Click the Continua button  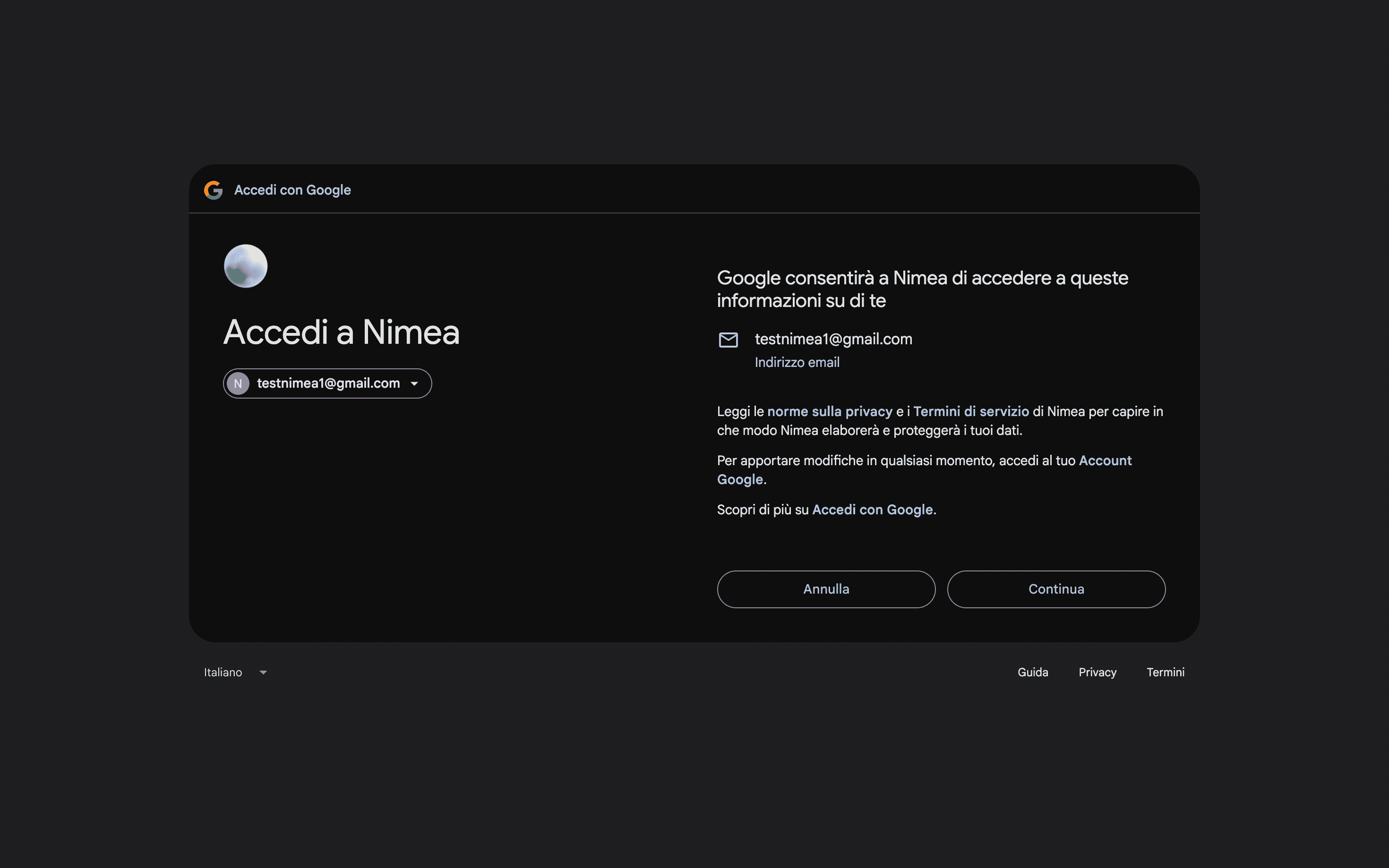click(x=1056, y=589)
